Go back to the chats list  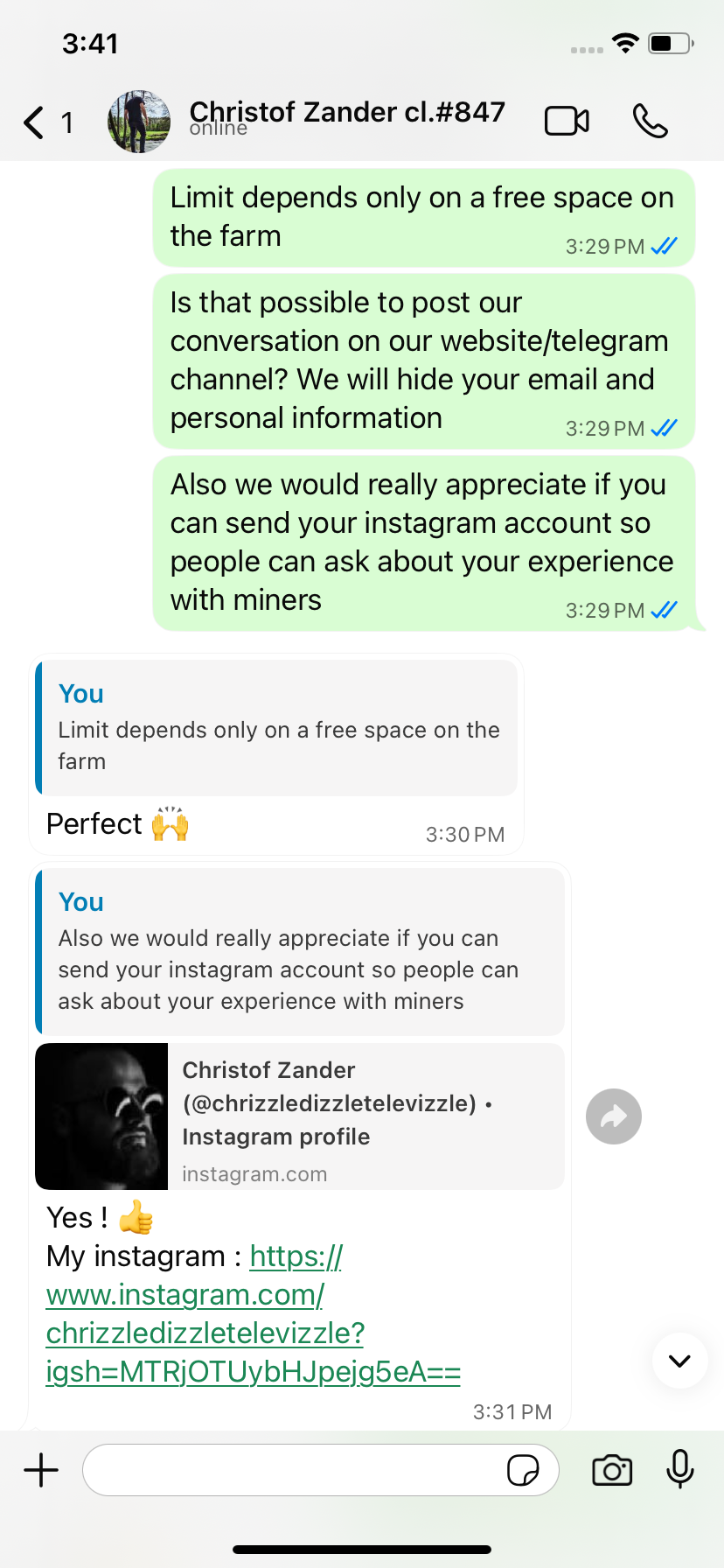(x=35, y=122)
